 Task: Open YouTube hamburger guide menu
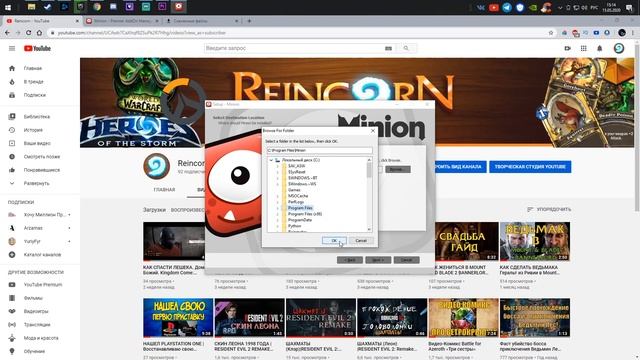(x=12, y=48)
